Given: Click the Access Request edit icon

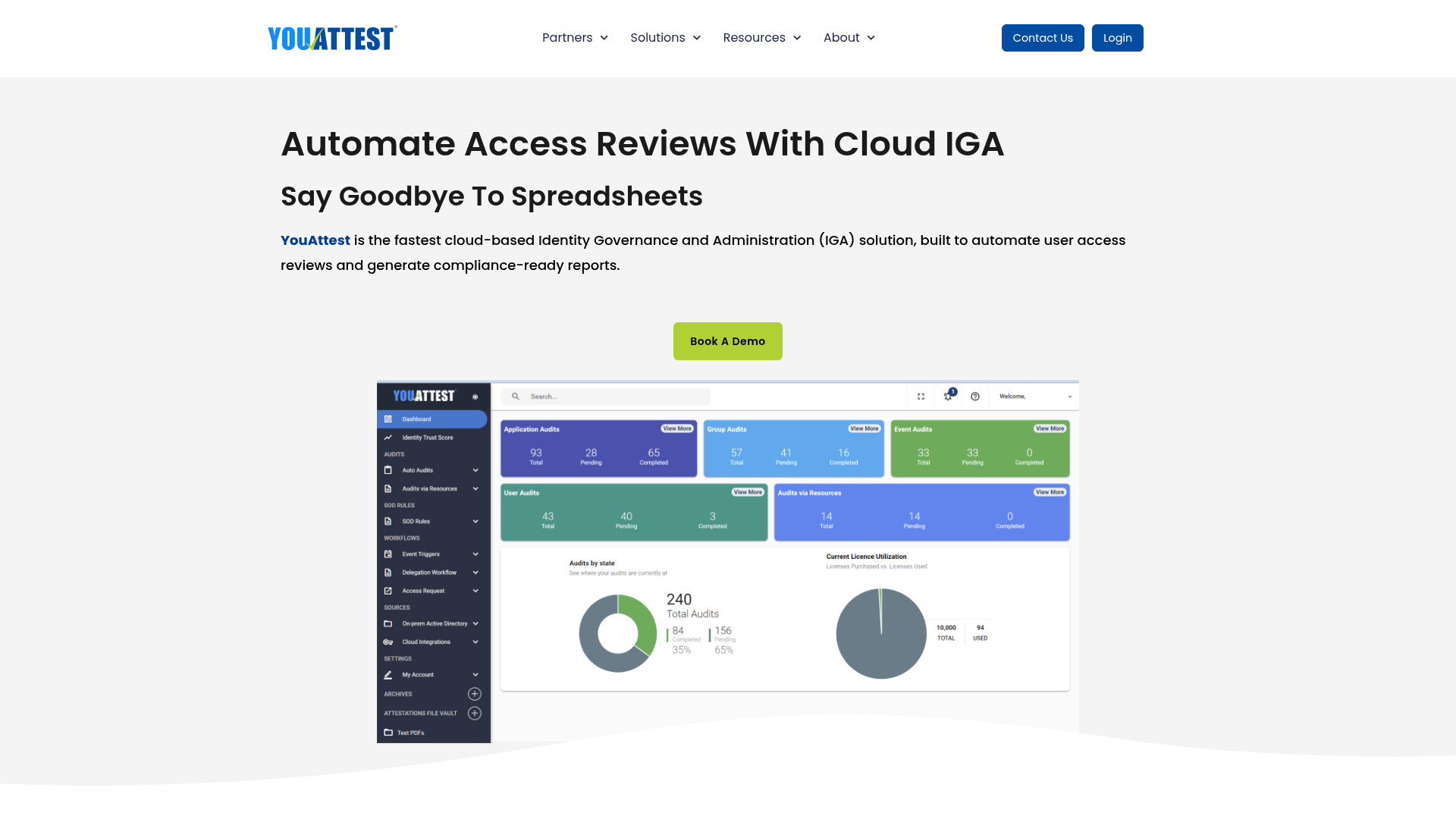Looking at the screenshot, I should [x=388, y=591].
